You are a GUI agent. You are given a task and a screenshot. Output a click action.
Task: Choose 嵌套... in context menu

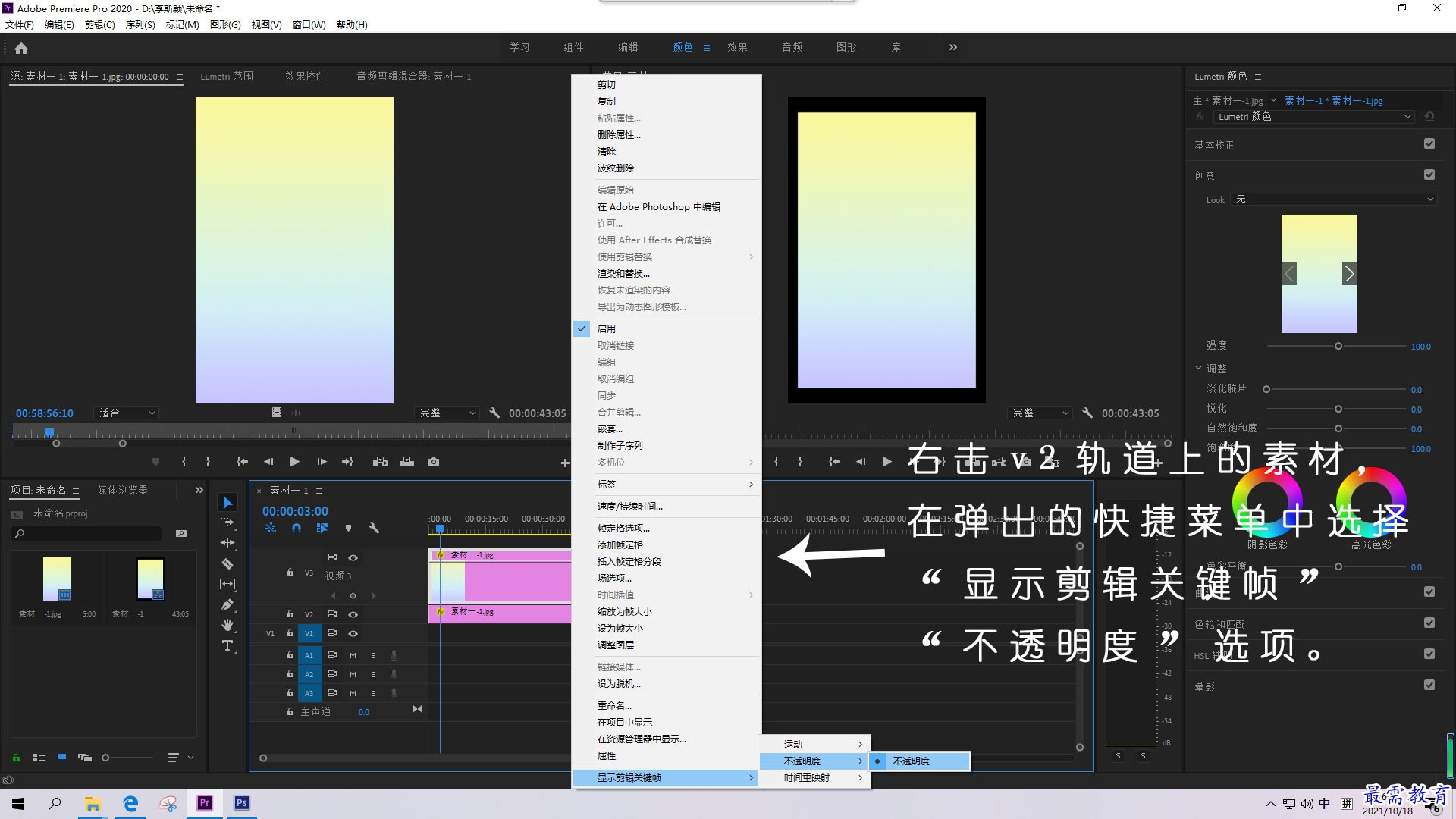tap(667, 429)
